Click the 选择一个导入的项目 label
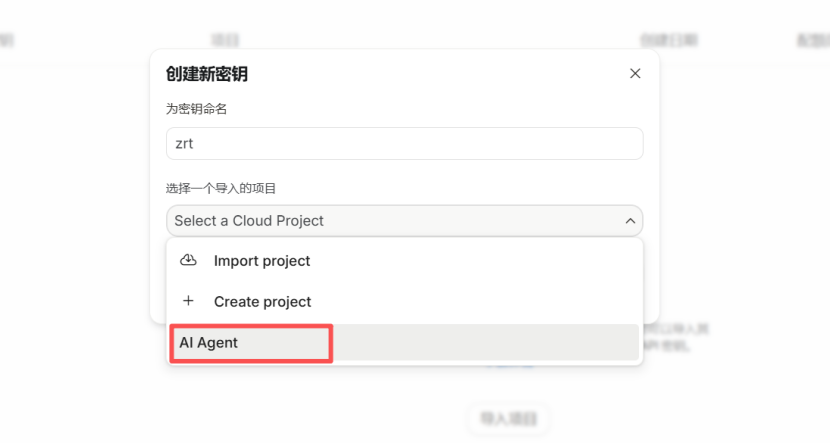Image resolution: width=830 pixels, height=444 pixels. point(221,188)
